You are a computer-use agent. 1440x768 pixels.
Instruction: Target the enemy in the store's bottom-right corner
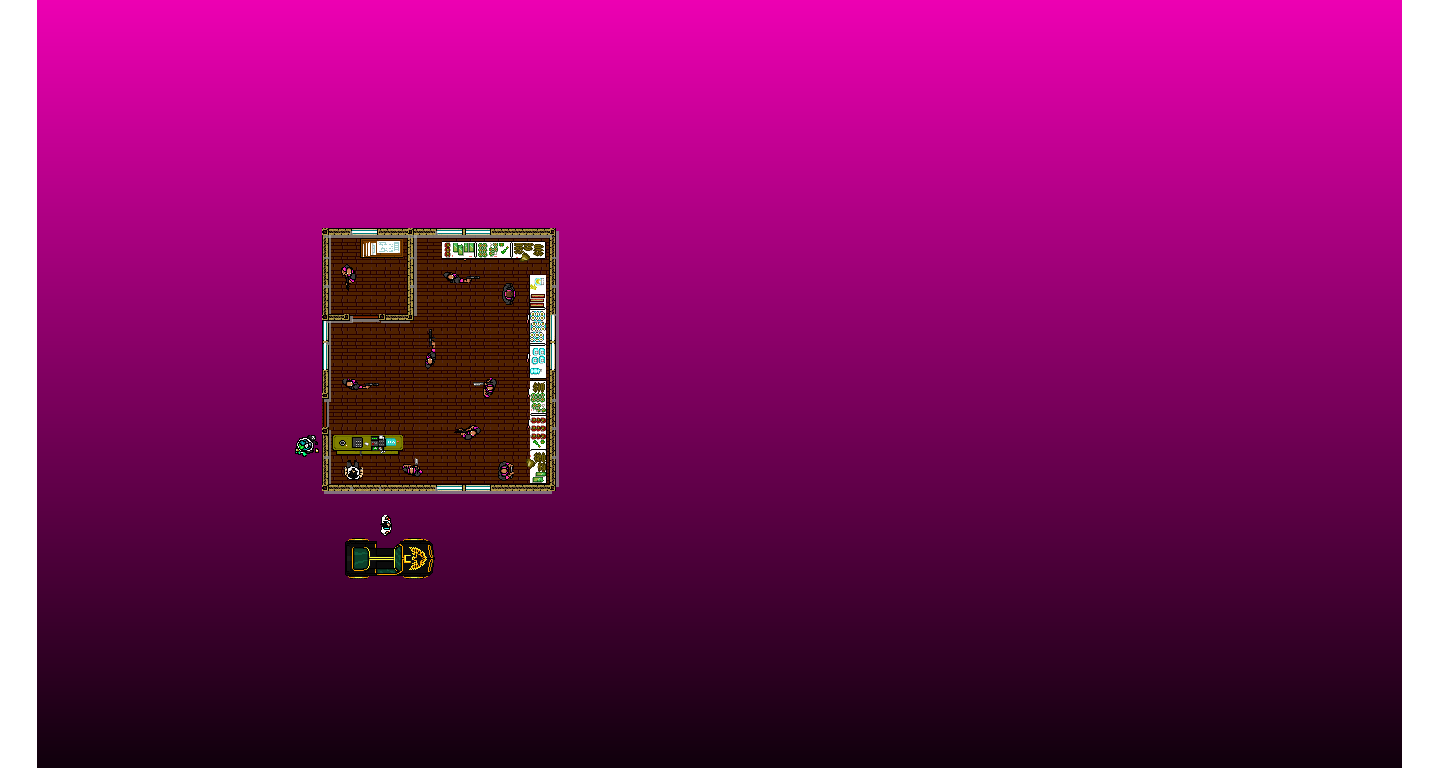tap(506, 470)
